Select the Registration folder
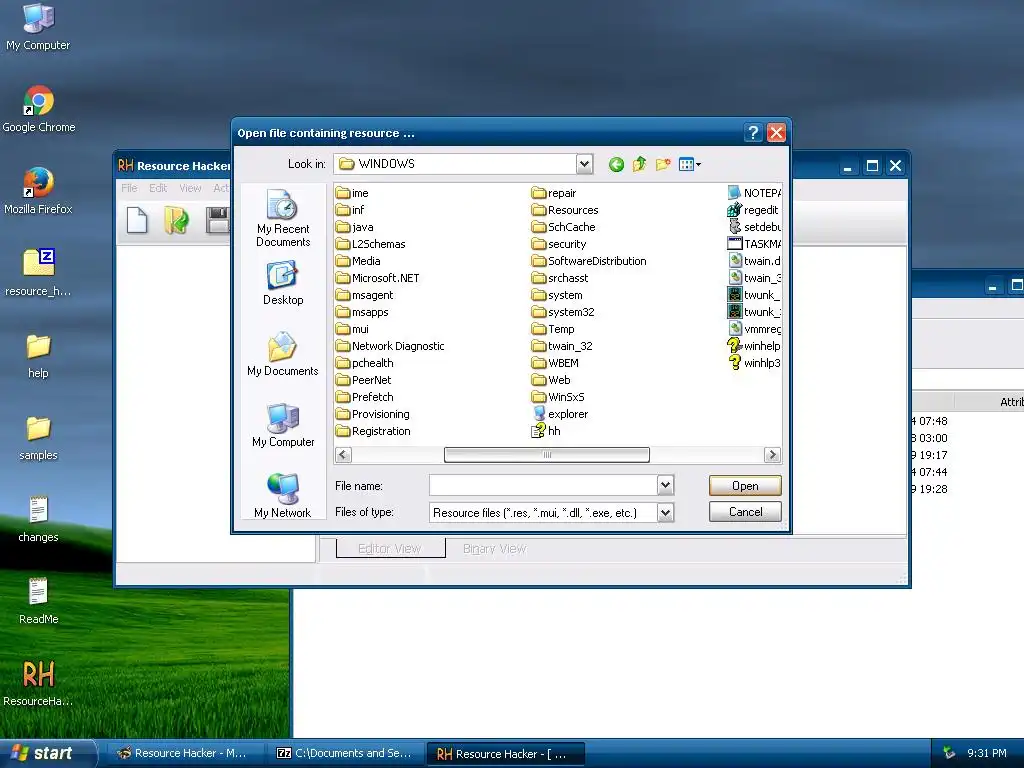The width and height of the screenshot is (1024, 768). (x=373, y=431)
